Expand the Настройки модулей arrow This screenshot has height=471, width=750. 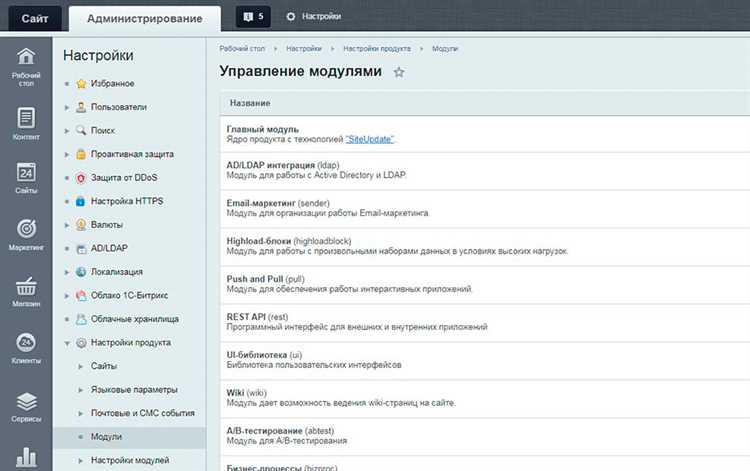click(x=80, y=460)
